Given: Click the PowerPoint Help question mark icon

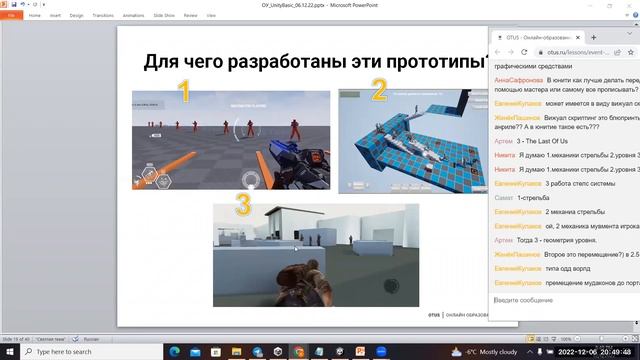Looking at the screenshot, I should coord(636,15).
